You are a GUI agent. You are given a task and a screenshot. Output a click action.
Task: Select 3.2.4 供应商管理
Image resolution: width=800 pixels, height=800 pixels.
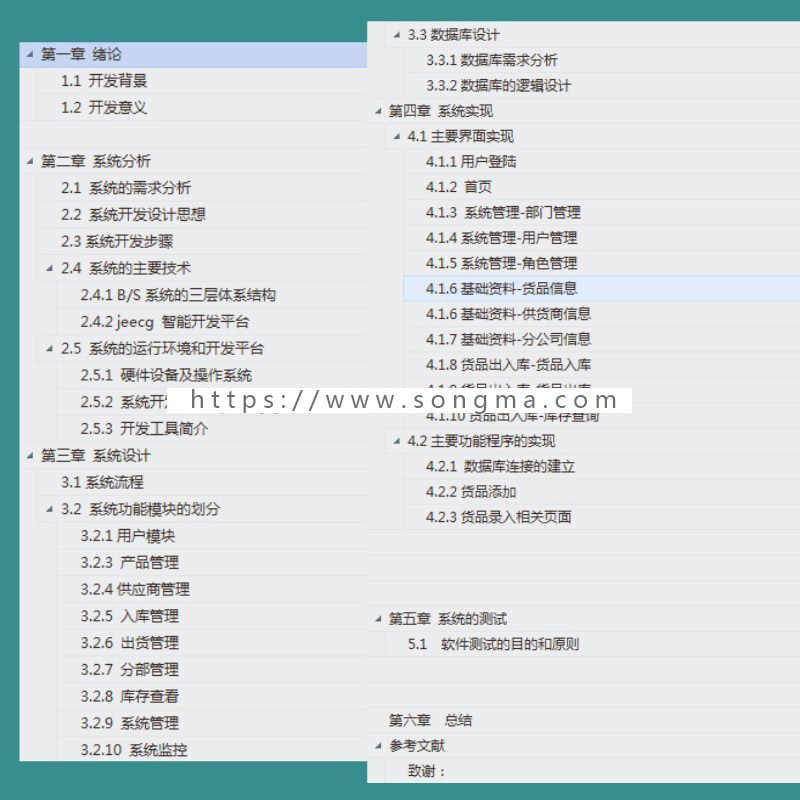click(135, 589)
